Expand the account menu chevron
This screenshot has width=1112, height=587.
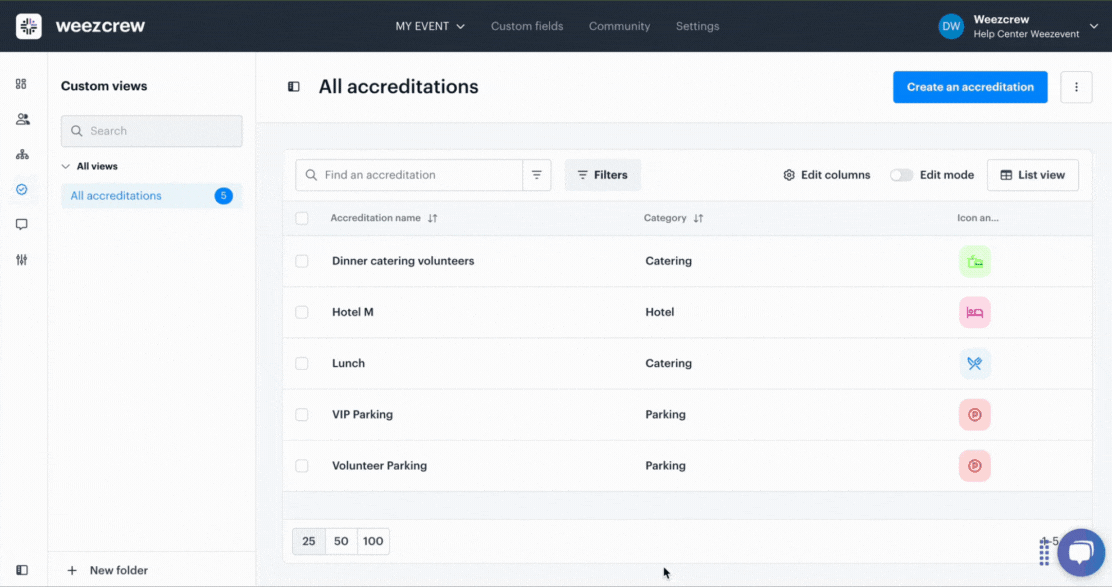coord(1094,26)
